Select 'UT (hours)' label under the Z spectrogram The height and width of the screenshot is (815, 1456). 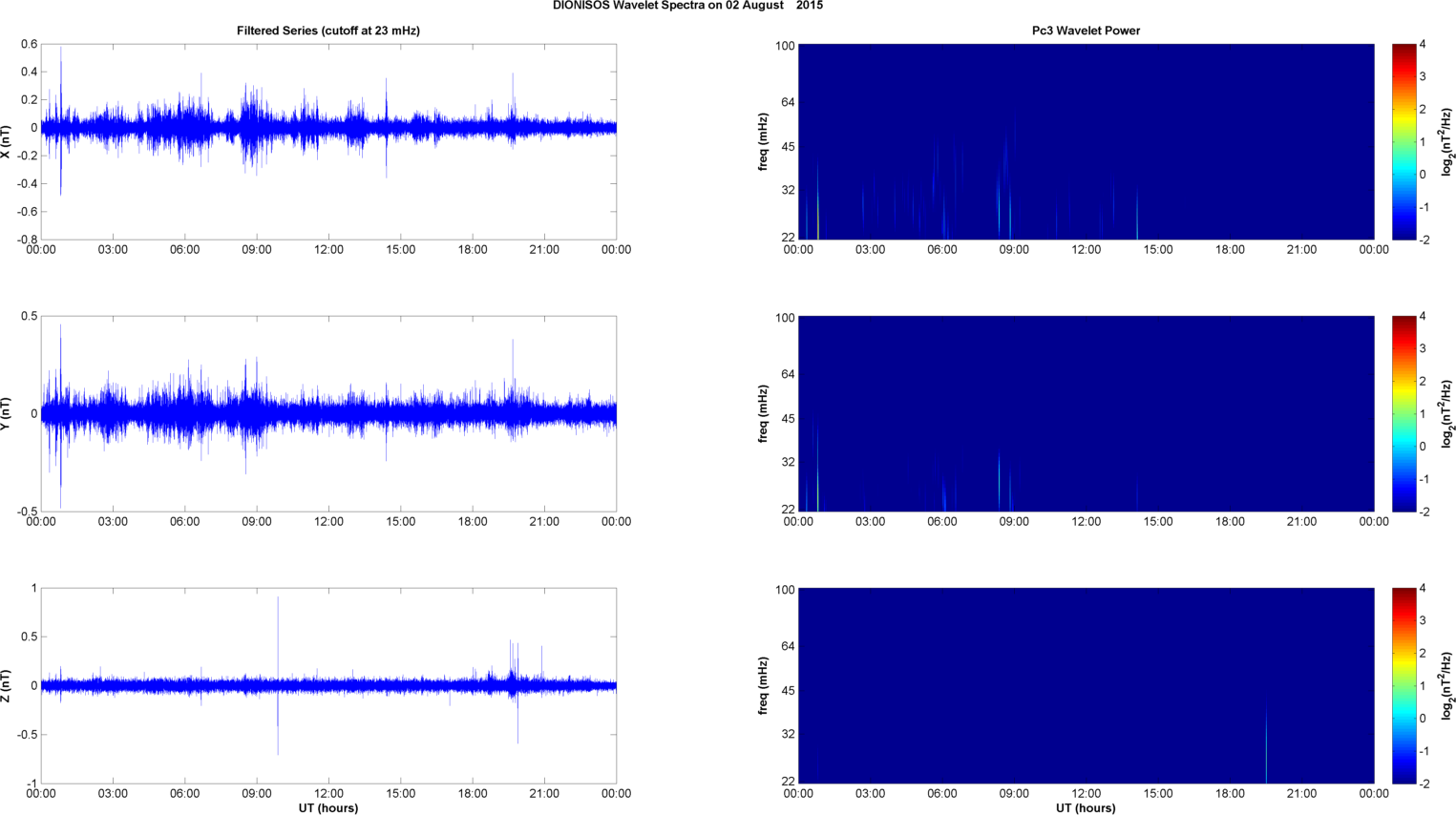click(x=1086, y=808)
